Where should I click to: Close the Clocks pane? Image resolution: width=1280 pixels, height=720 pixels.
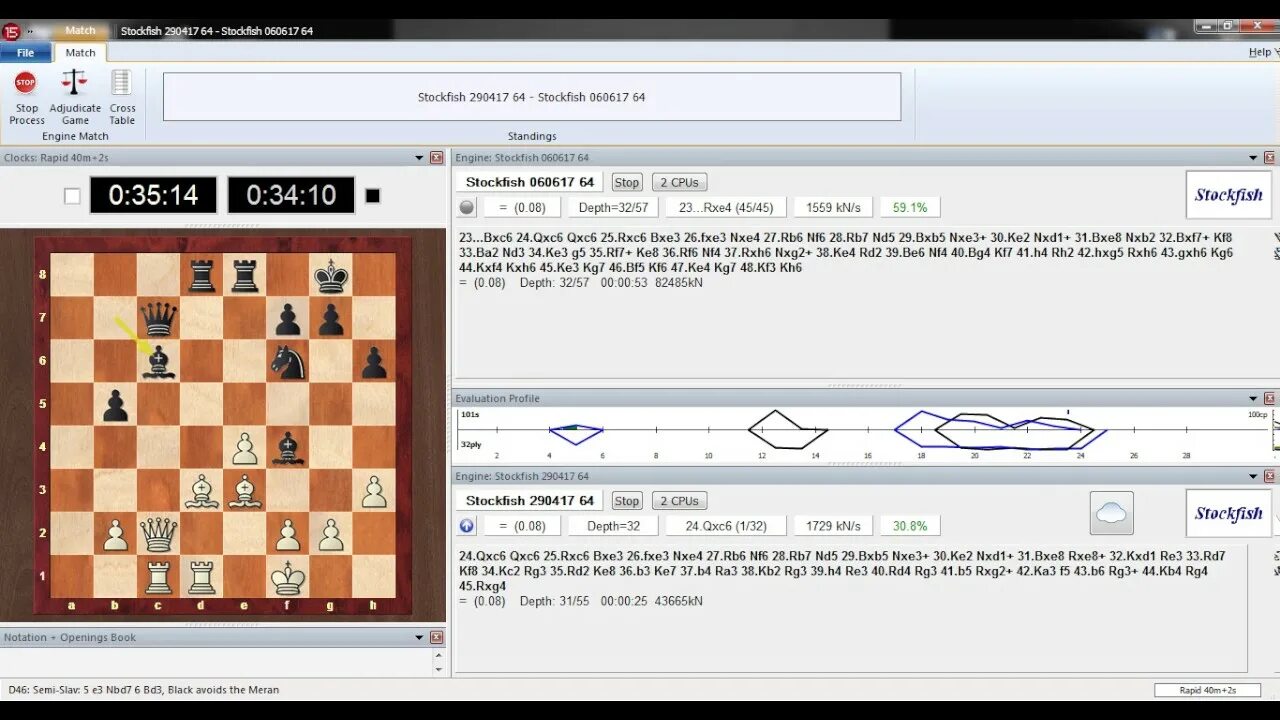436,158
